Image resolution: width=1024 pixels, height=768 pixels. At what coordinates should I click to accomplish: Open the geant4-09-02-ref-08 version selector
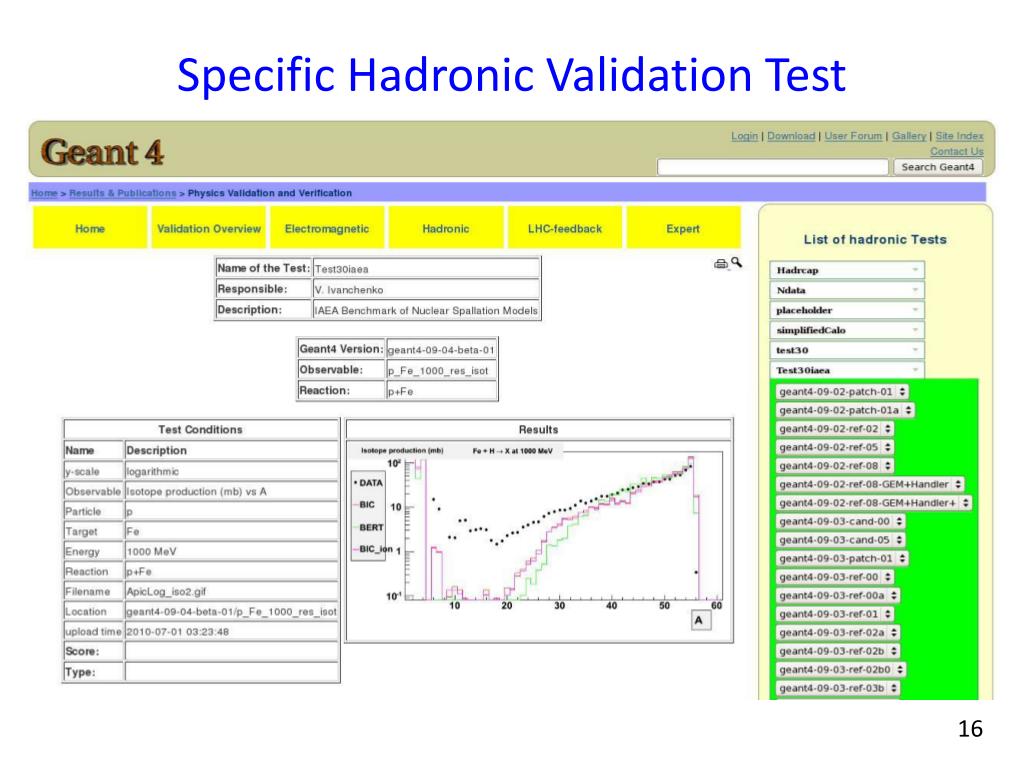pyautogui.click(x=835, y=466)
